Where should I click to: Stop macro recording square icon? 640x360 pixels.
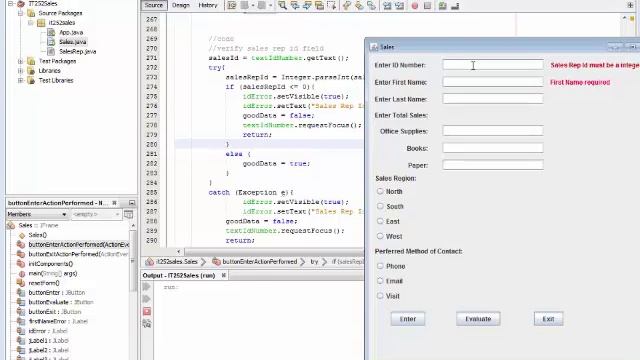[x=427, y=6]
